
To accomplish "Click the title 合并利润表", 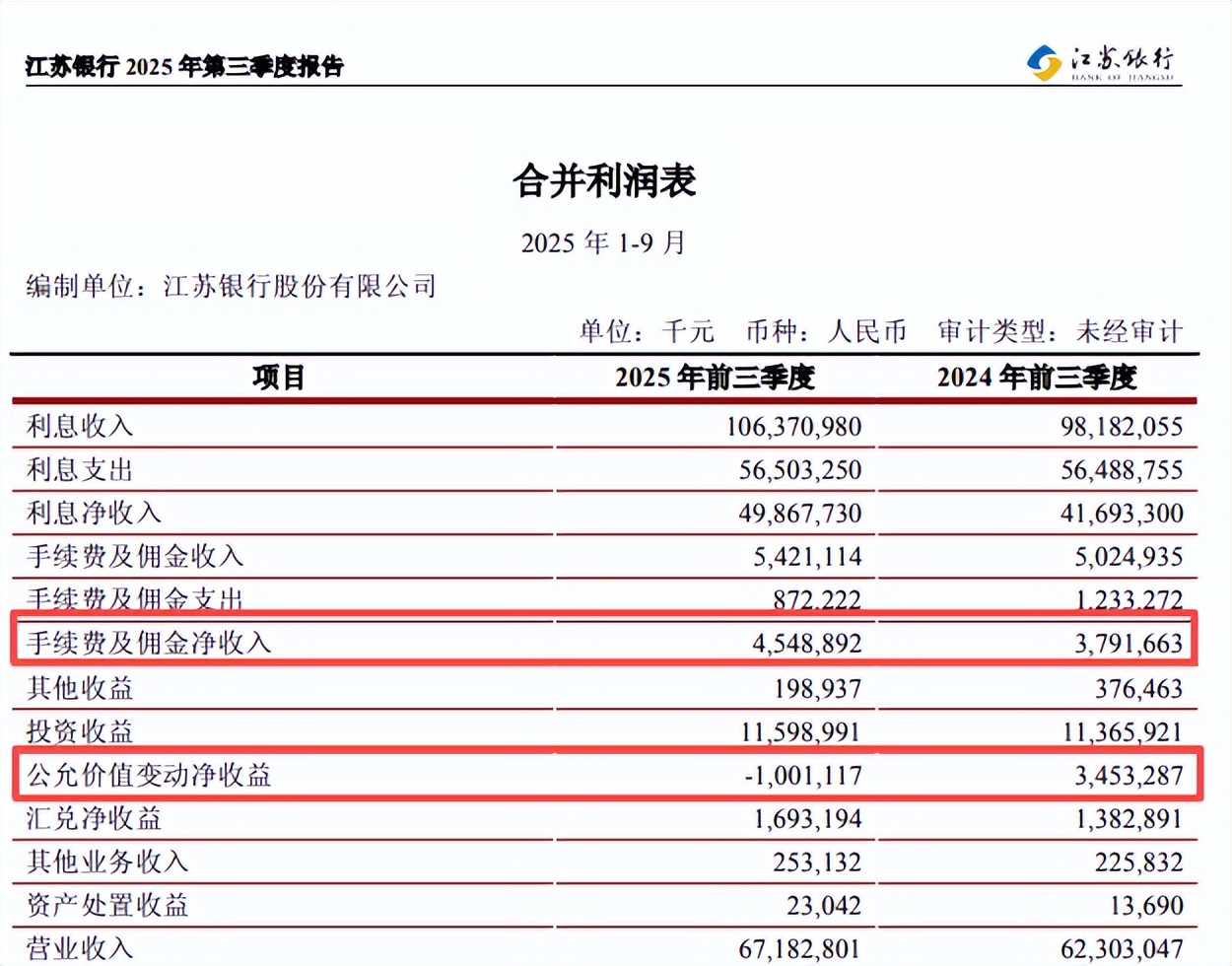I will point(604,180).
